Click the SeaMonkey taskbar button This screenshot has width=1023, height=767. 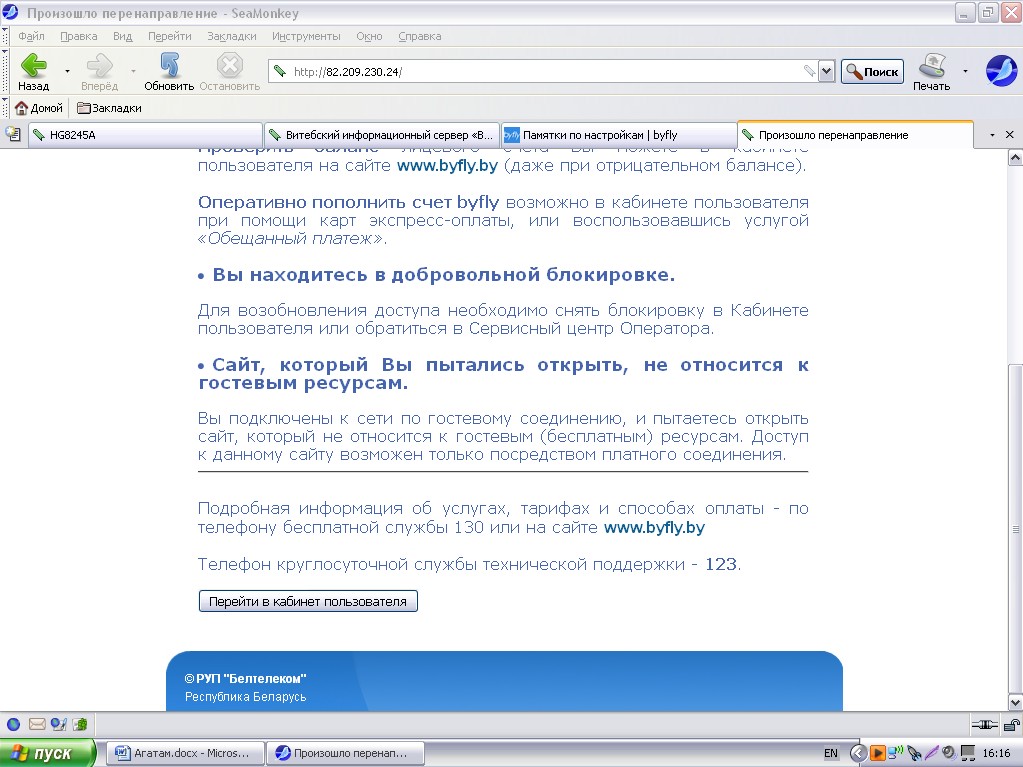point(345,753)
